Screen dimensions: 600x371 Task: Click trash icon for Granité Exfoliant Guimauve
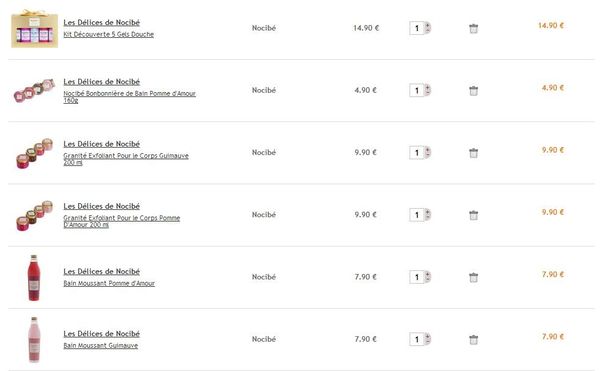coord(473,153)
